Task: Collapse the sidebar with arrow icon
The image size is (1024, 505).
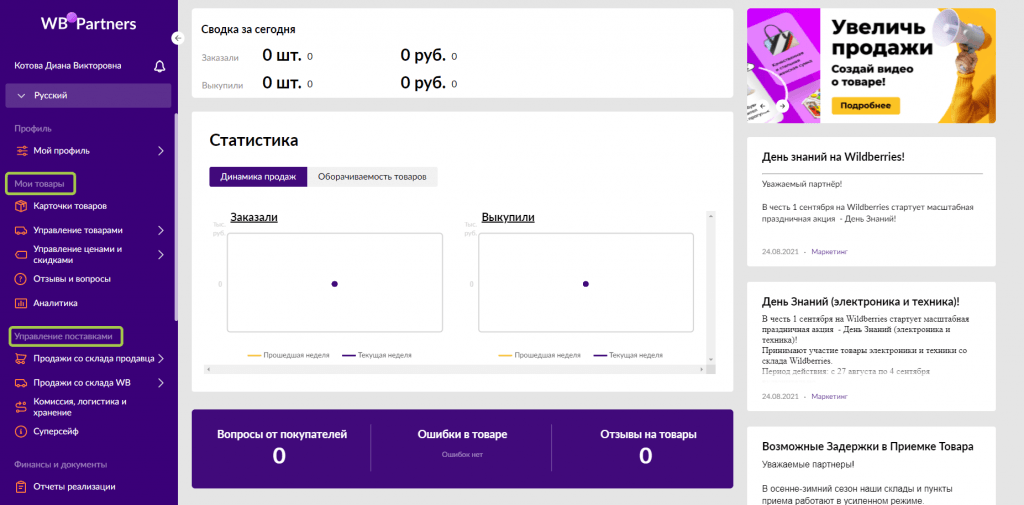Action: pos(178,38)
